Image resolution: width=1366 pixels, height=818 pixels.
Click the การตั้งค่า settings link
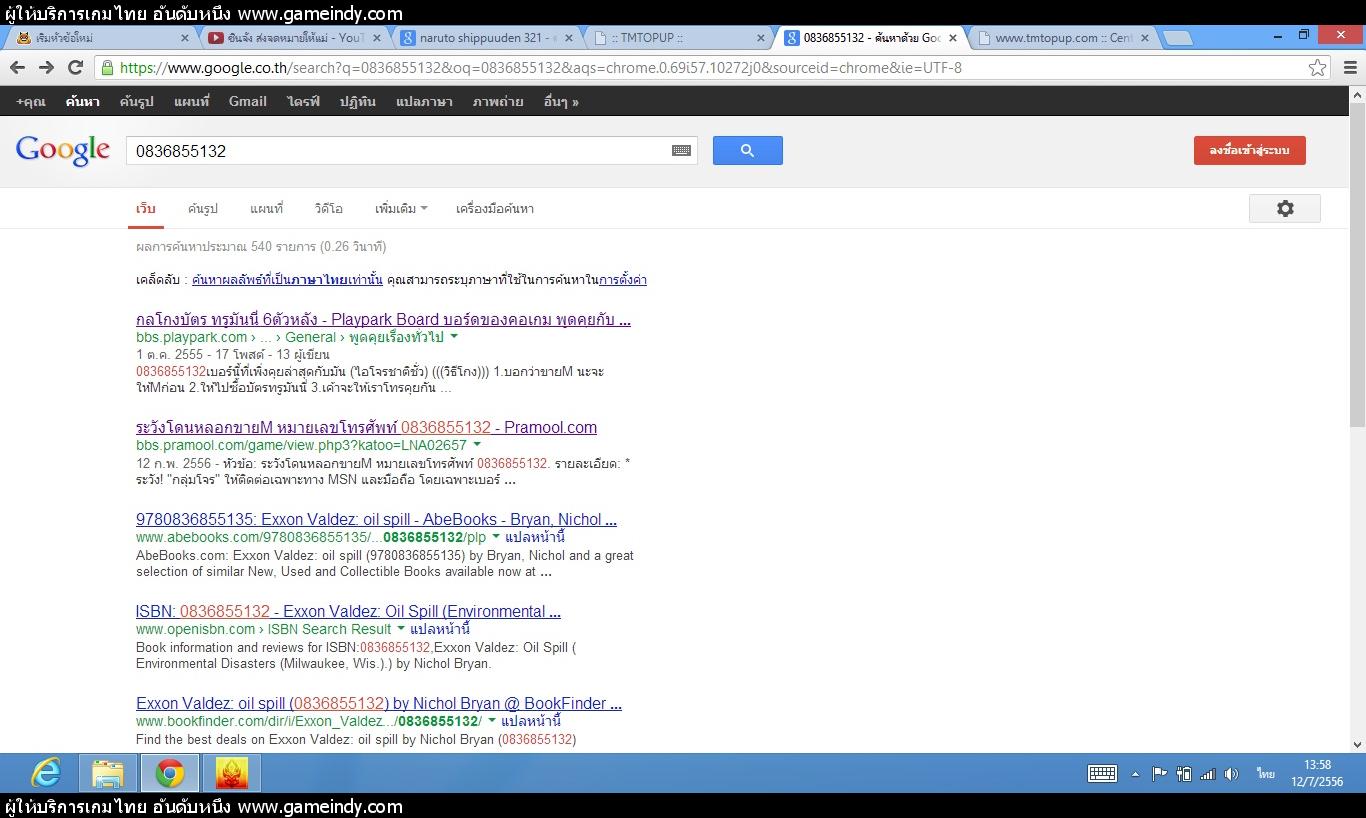(623, 280)
